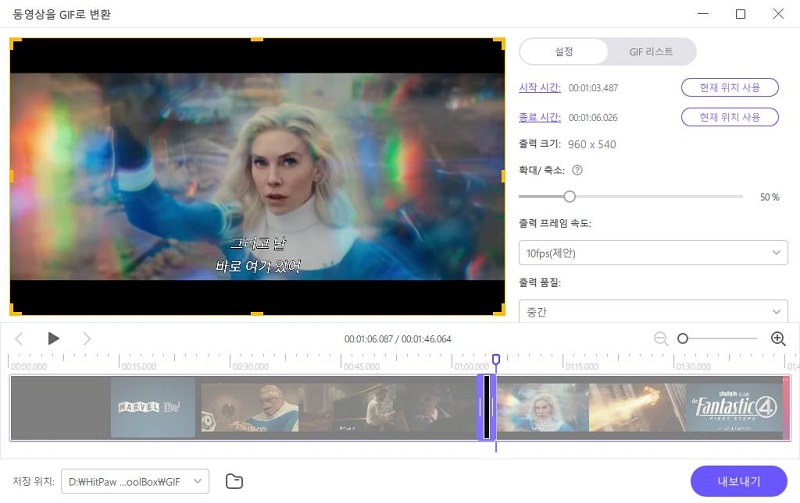Click the 내보내기 export button
The image size is (800, 503).
point(739,481)
